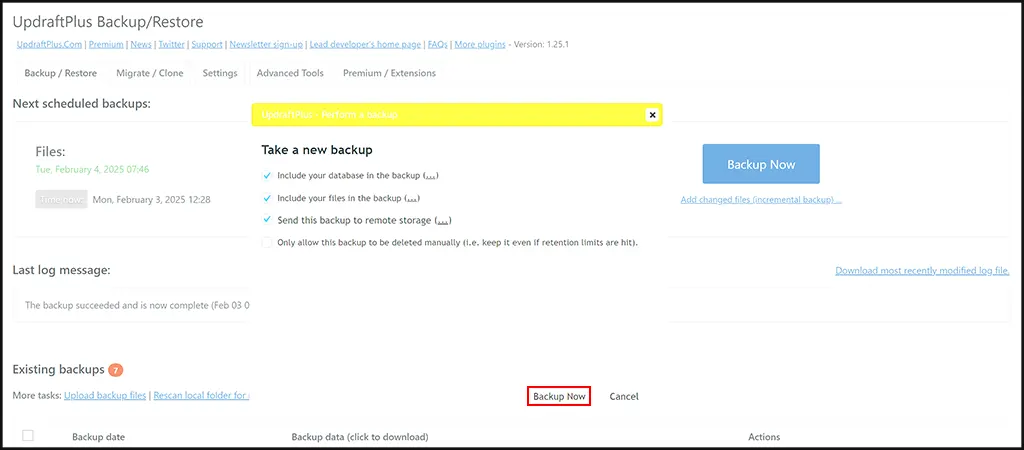The height and width of the screenshot is (450, 1024).
Task: Click the existing backups count badge 7
Action: [x=116, y=370]
